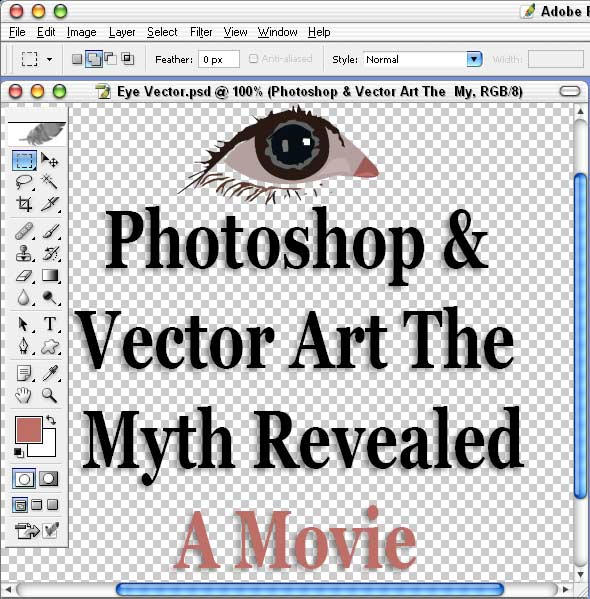The image size is (590, 599).
Task: Toggle the Anti-aliased checkbox
Action: pos(253,59)
